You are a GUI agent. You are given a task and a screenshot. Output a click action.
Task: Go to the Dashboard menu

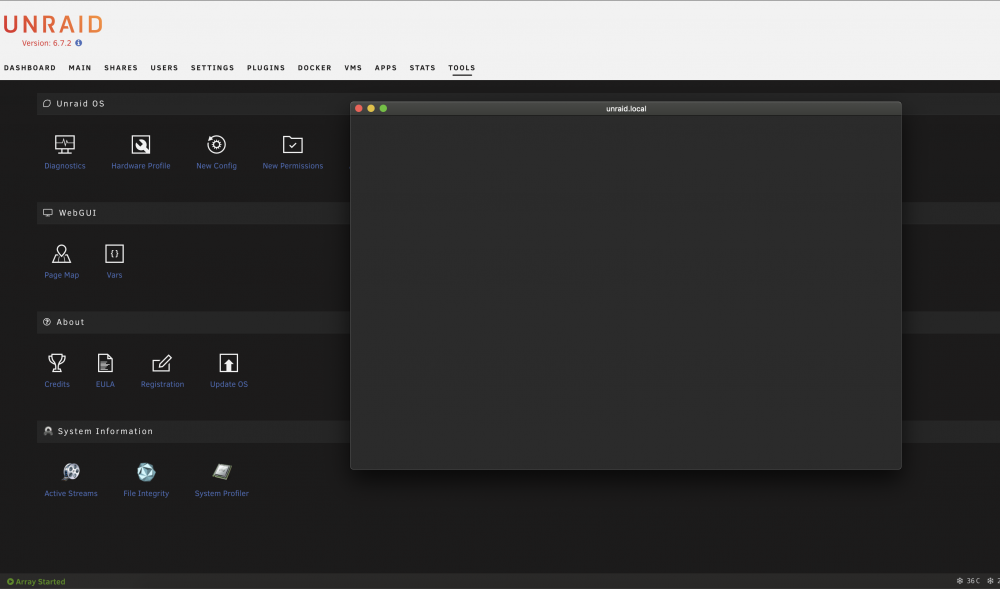click(30, 68)
